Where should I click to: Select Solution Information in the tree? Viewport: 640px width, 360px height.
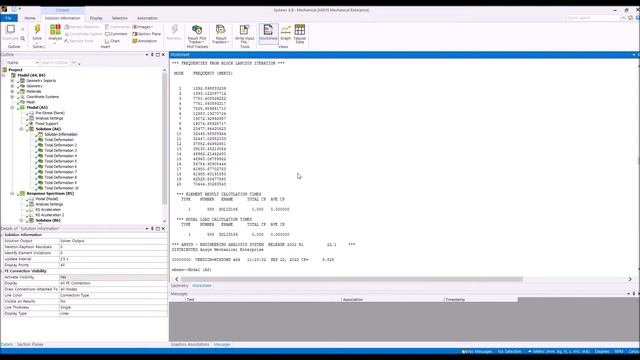pyautogui.click(x=61, y=134)
